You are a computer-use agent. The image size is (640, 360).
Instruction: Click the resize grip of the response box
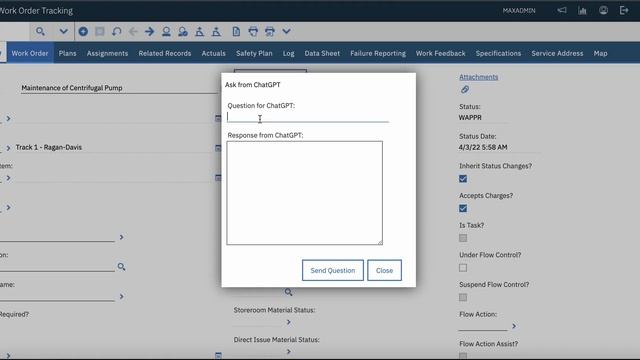[x=380, y=242]
